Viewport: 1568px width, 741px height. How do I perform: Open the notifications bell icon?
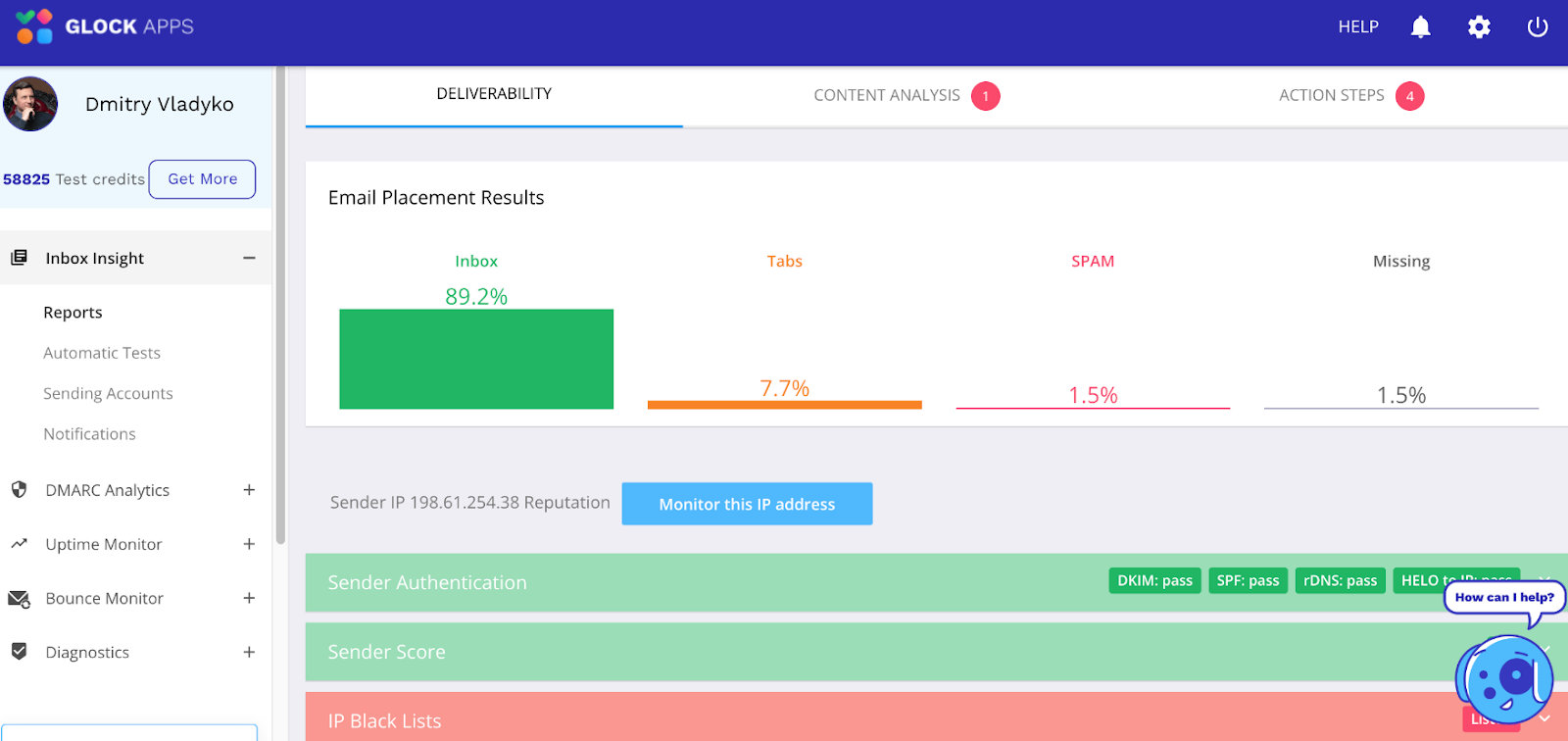coord(1420,27)
